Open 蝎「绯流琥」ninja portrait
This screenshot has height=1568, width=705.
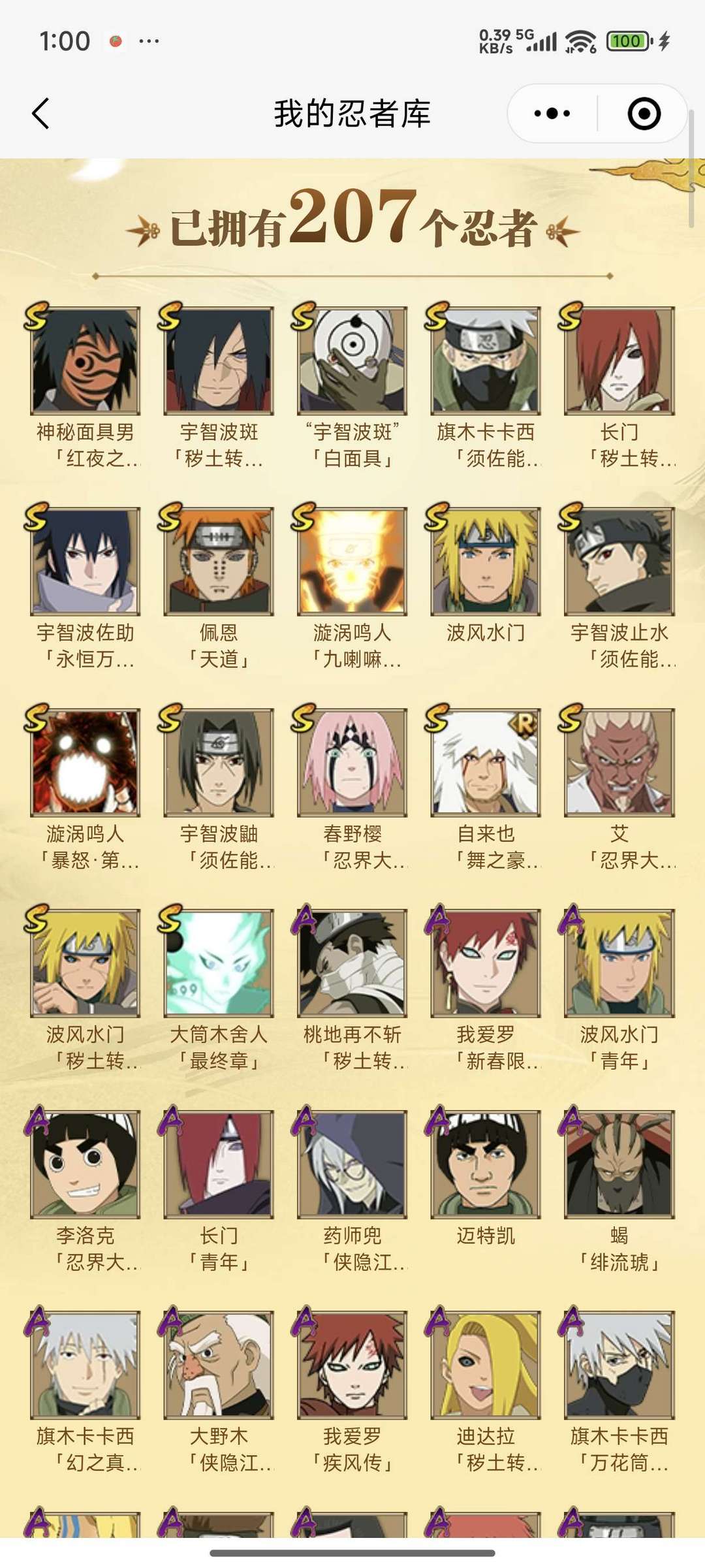(x=619, y=1164)
